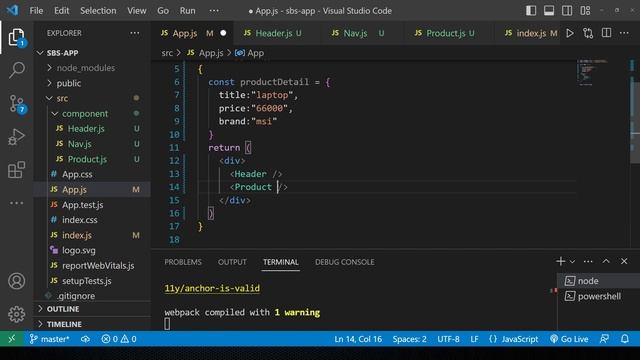Change the LF end of line sequence
This screenshot has width=640, height=360.
474,339
